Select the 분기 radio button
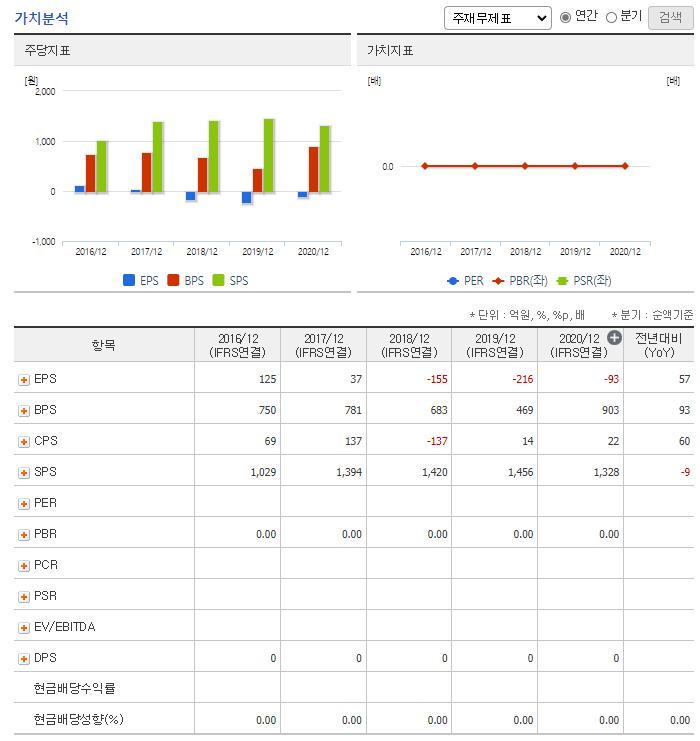The image size is (700, 741). coord(611,17)
